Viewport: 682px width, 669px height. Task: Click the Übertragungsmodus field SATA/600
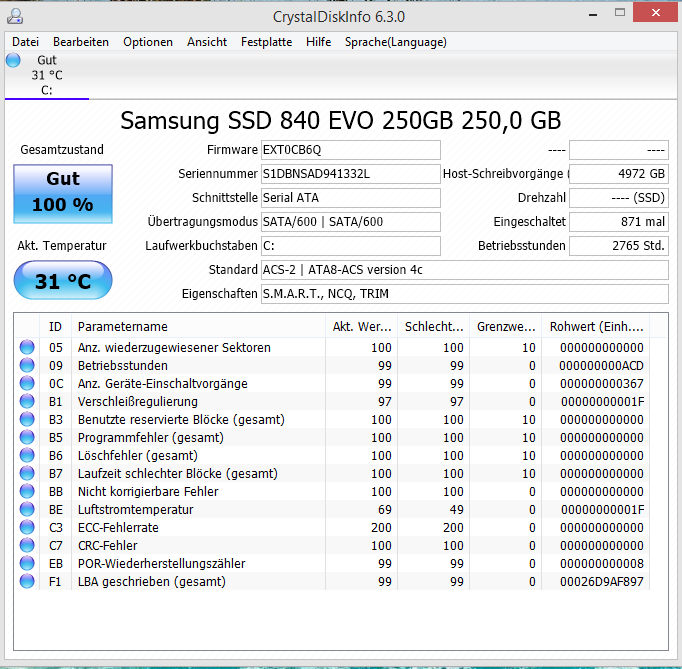pos(351,222)
